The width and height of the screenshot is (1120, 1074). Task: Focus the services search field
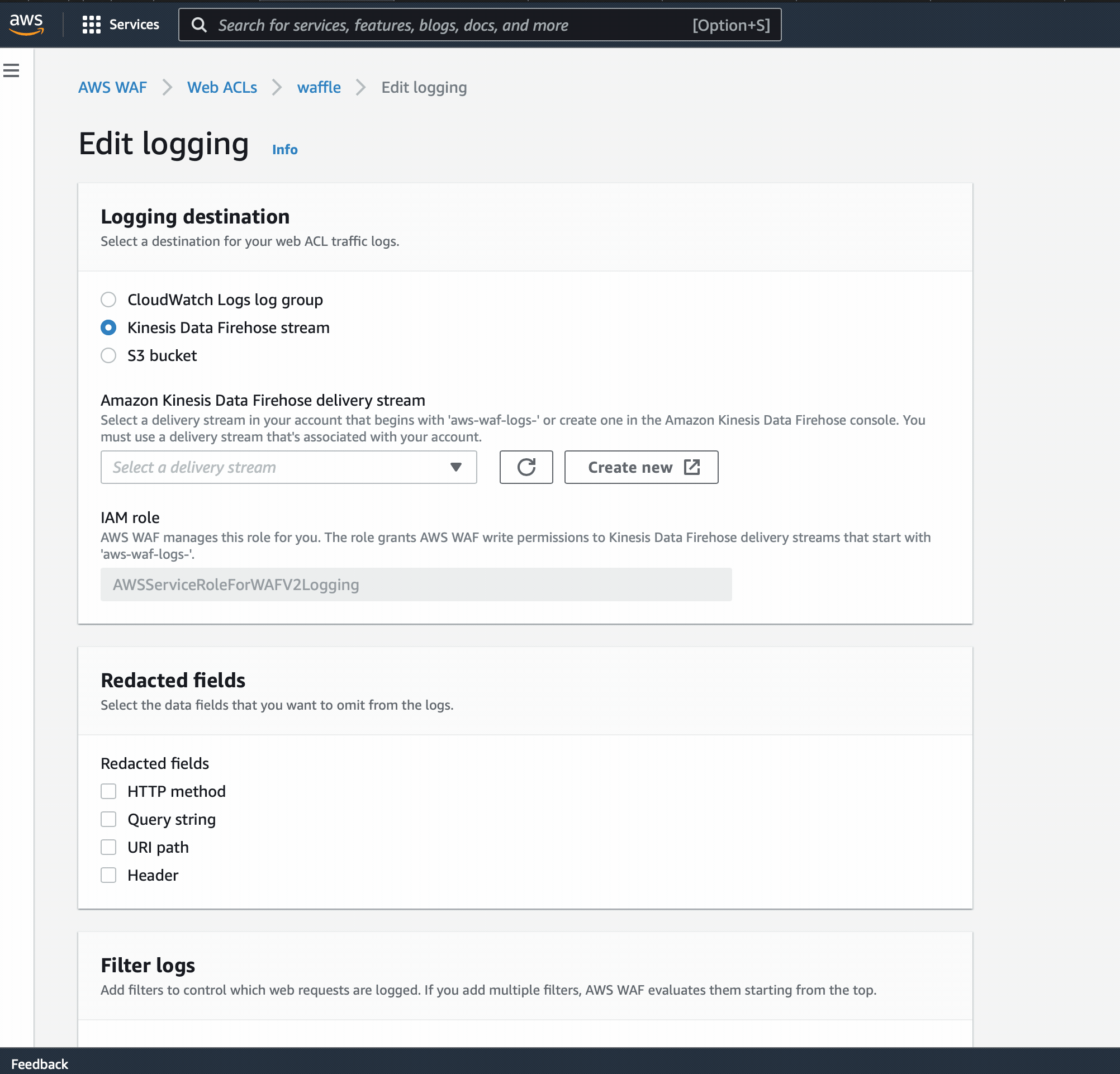[x=480, y=25]
